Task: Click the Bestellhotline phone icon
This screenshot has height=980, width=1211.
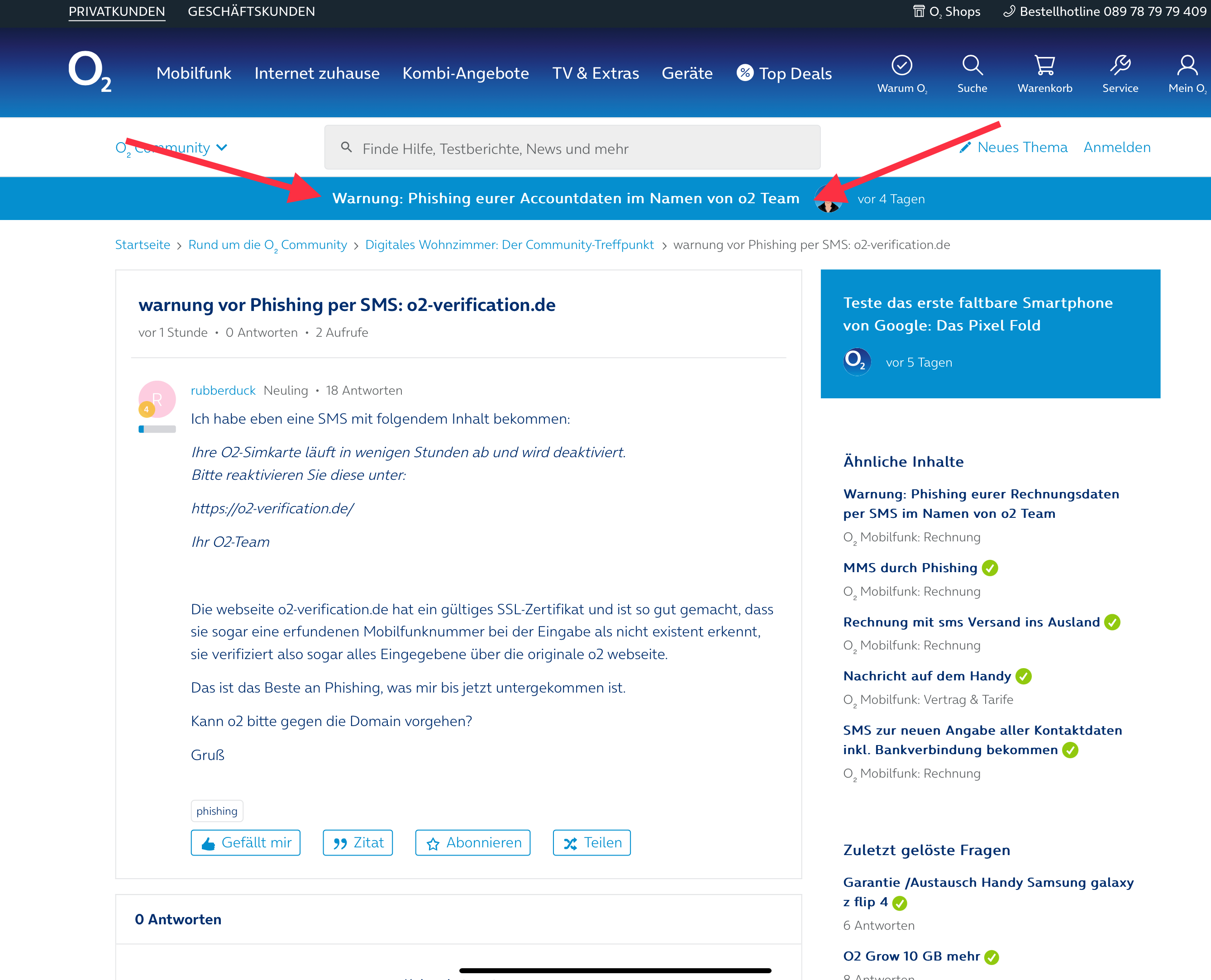Action: (1009, 11)
